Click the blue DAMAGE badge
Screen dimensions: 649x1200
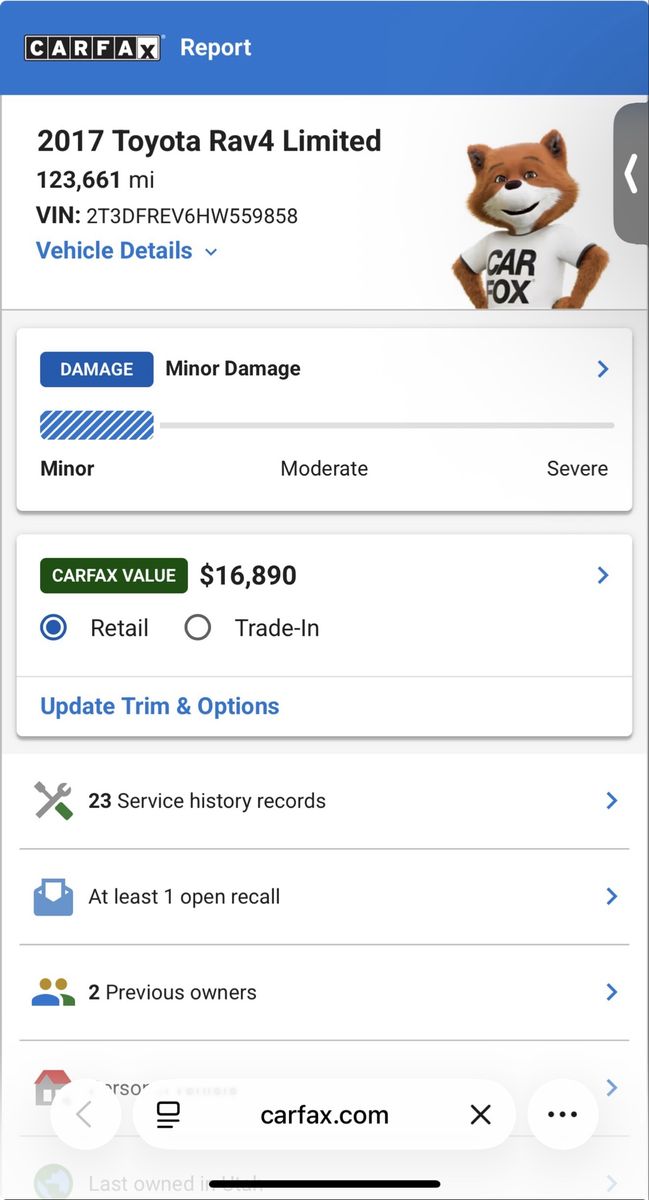[96, 369]
